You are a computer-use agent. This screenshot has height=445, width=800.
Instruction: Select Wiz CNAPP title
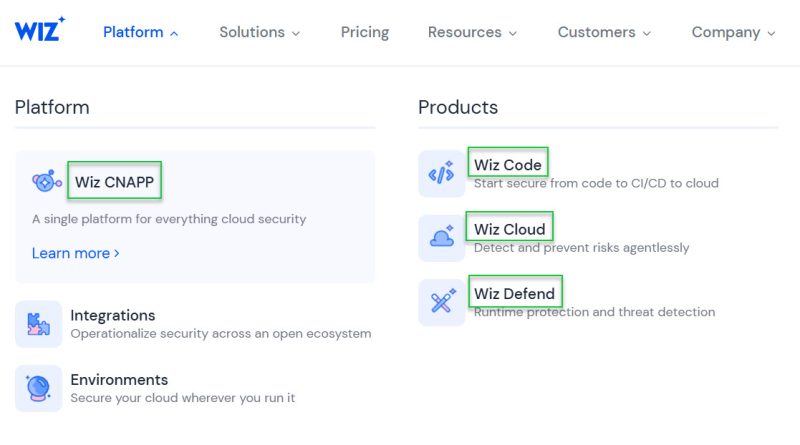[x=114, y=182]
